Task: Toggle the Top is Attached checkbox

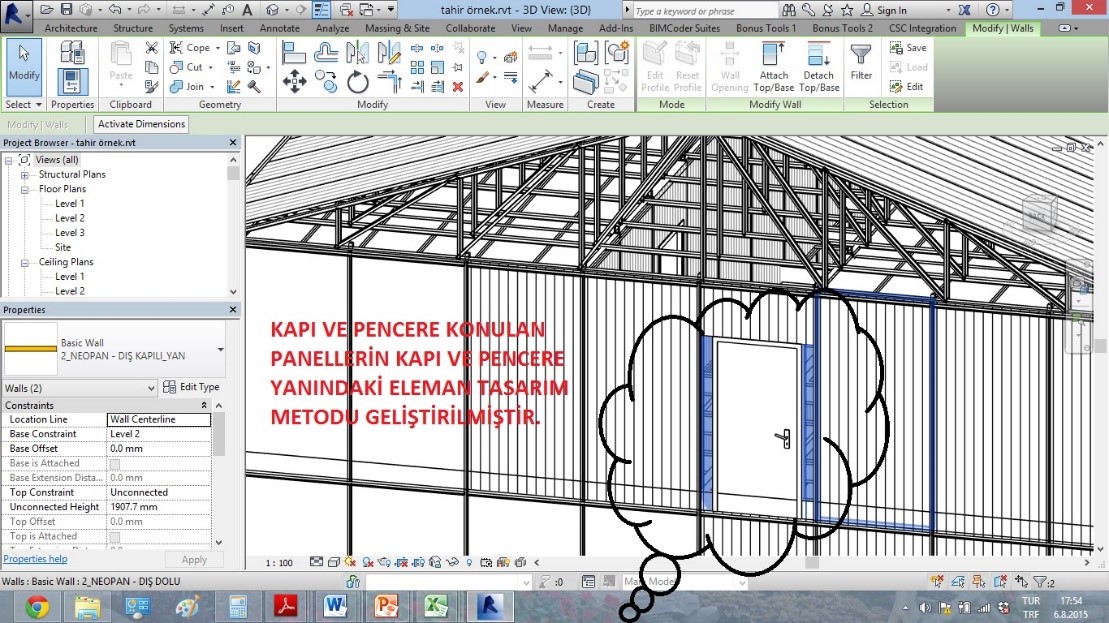Action: (114, 537)
